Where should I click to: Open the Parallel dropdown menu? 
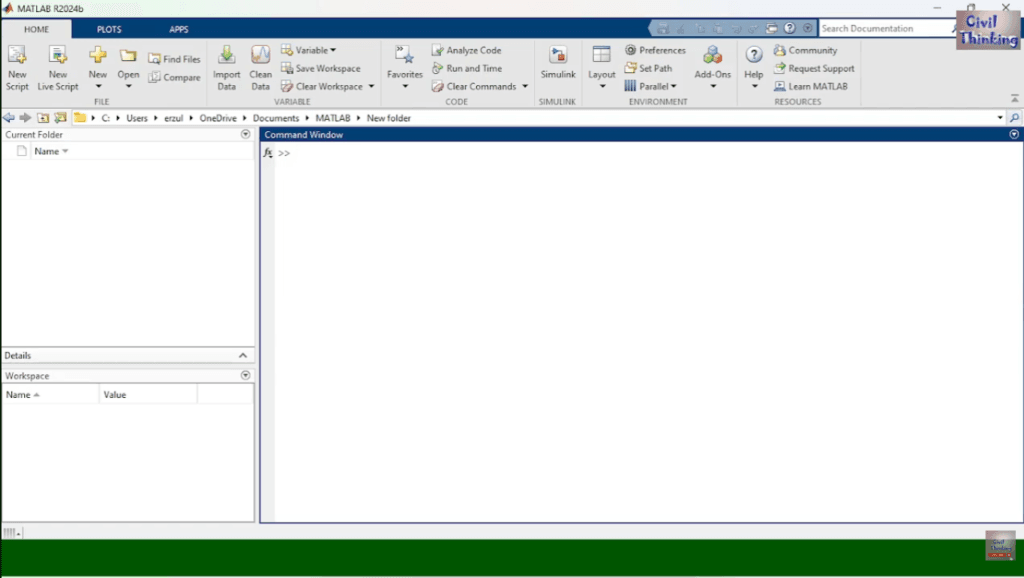651,86
